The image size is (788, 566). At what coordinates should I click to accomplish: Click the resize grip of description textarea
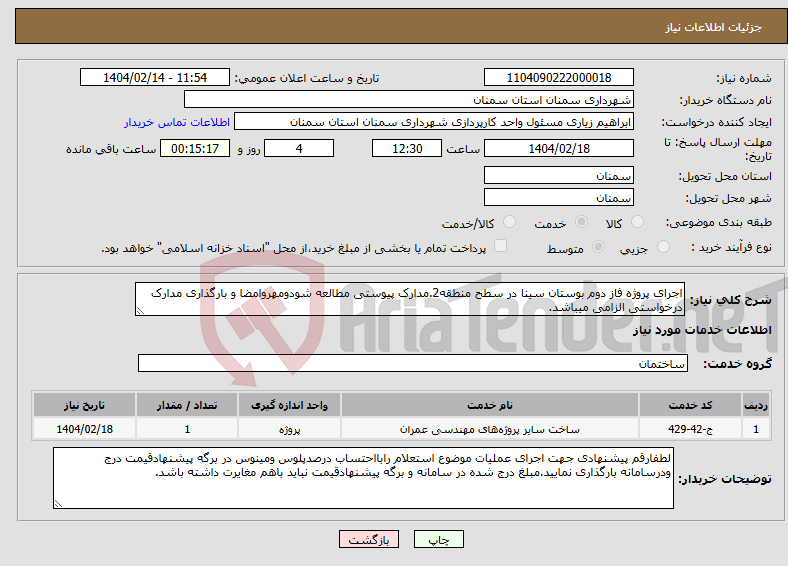click(140, 311)
